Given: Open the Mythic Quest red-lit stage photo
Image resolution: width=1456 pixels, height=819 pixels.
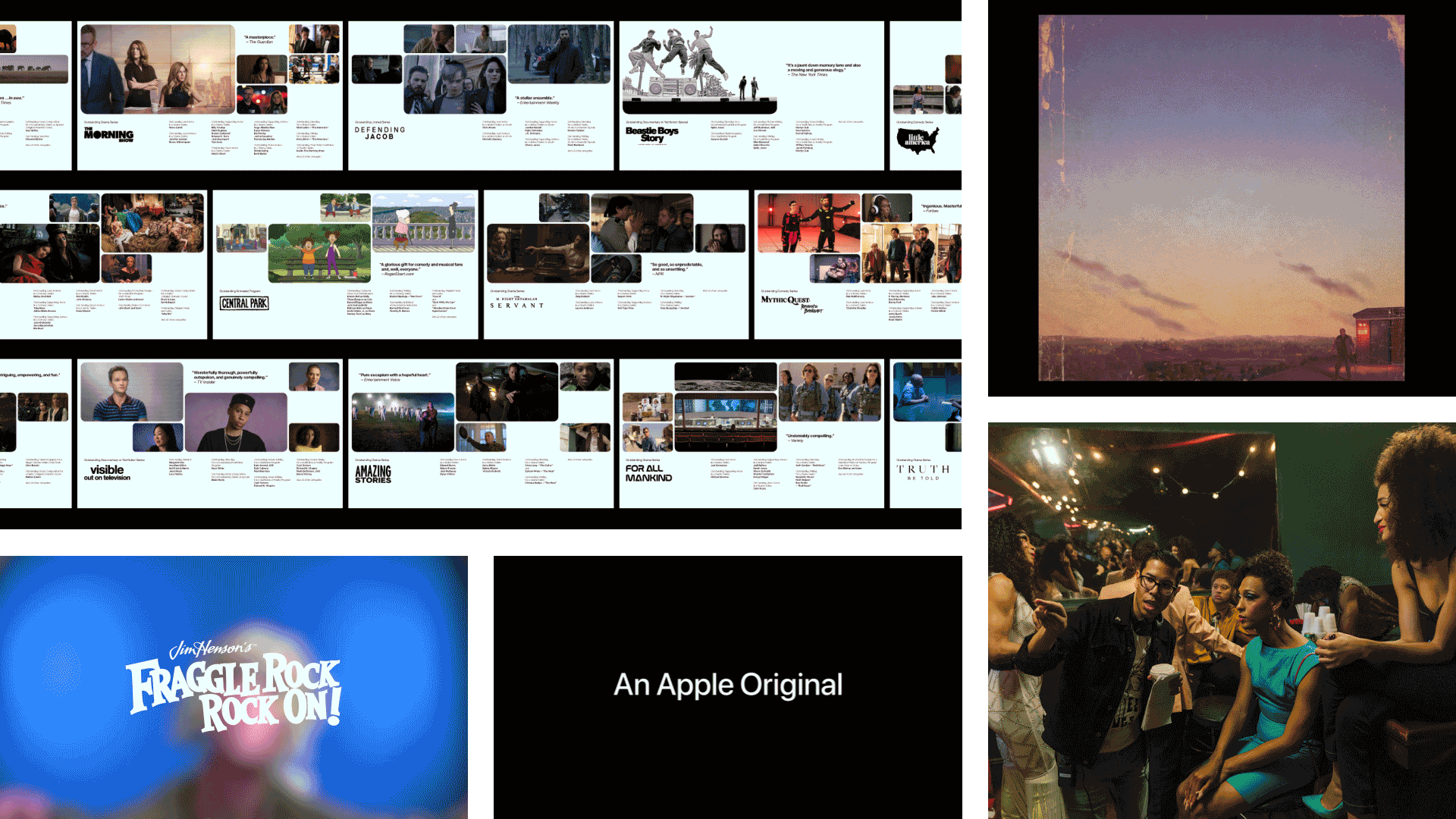Looking at the screenshot, I should (x=808, y=223).
